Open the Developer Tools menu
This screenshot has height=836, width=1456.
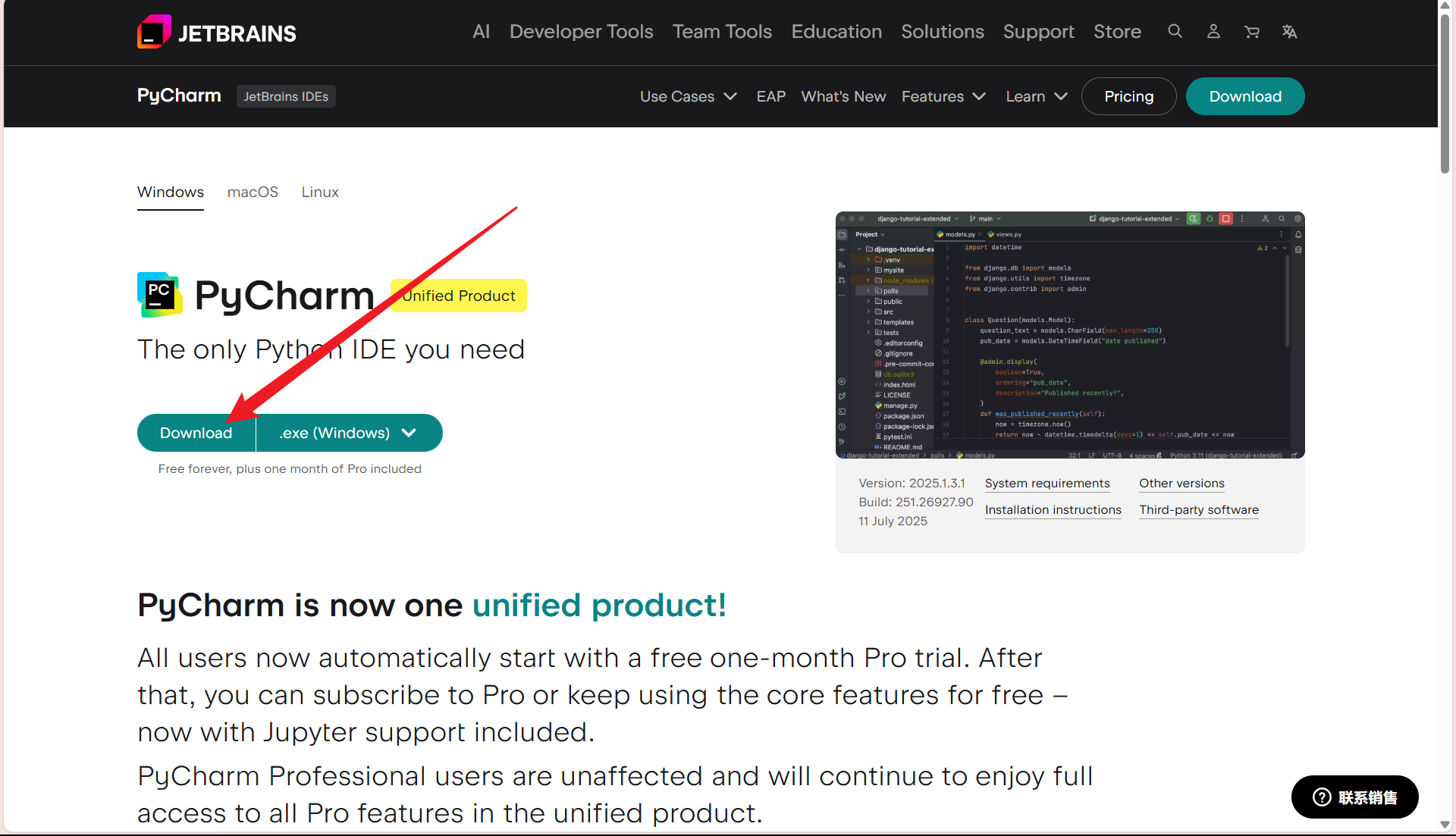click(581, 32)
